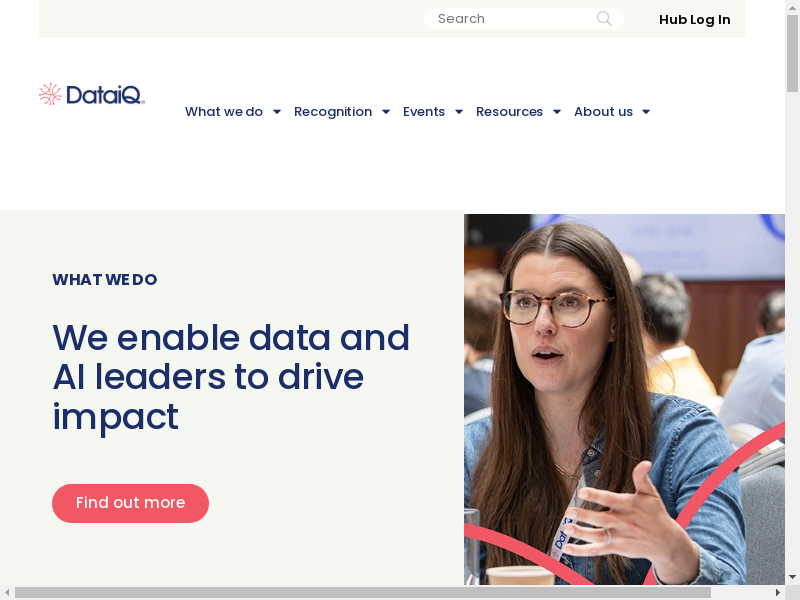
Task: Click the scroll right arrow
Action: click(x=778, y=592)
